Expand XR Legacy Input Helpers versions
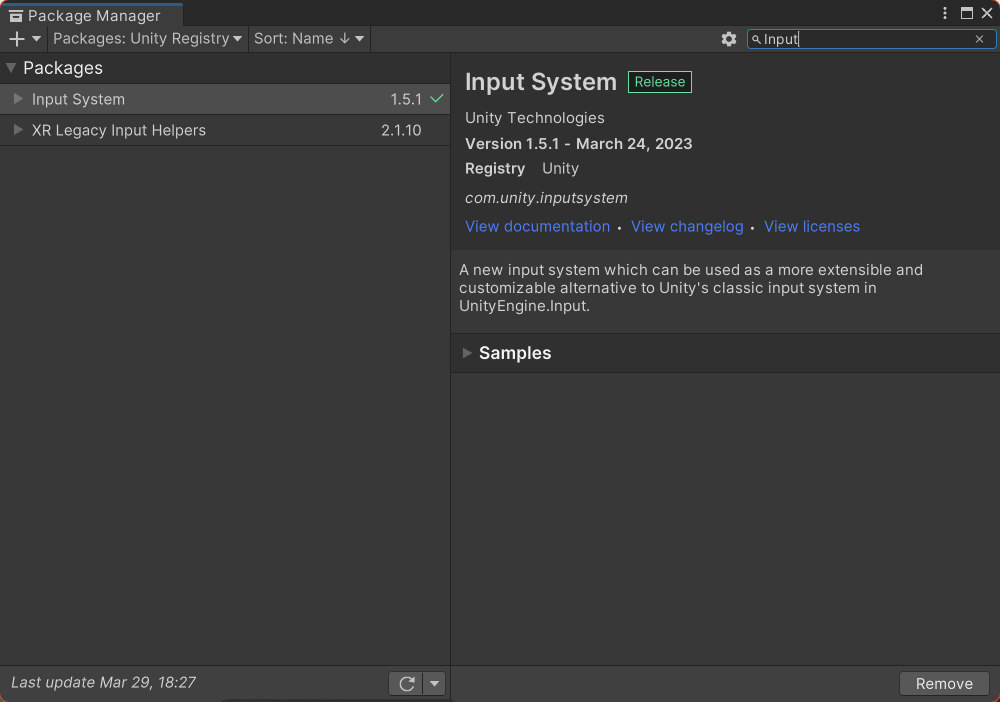1000x702 pixels. (x=18, y=130)
